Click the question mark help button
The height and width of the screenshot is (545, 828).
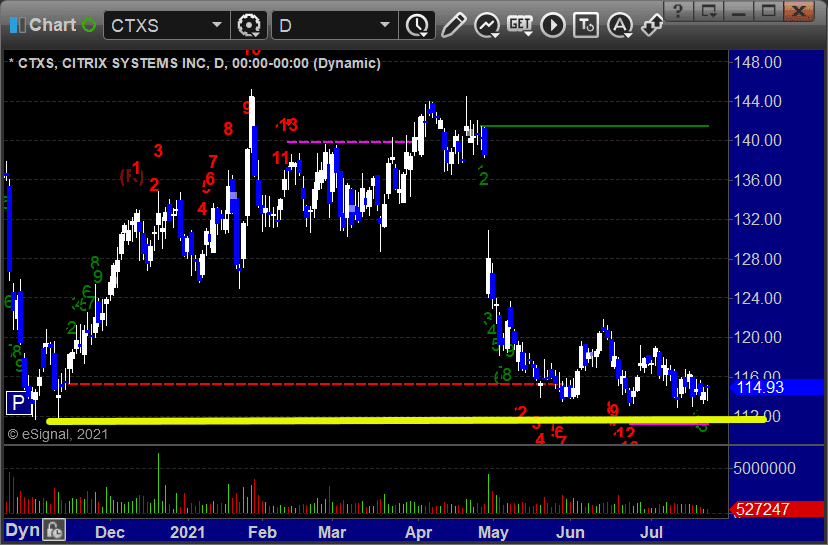tap(679, 11)
